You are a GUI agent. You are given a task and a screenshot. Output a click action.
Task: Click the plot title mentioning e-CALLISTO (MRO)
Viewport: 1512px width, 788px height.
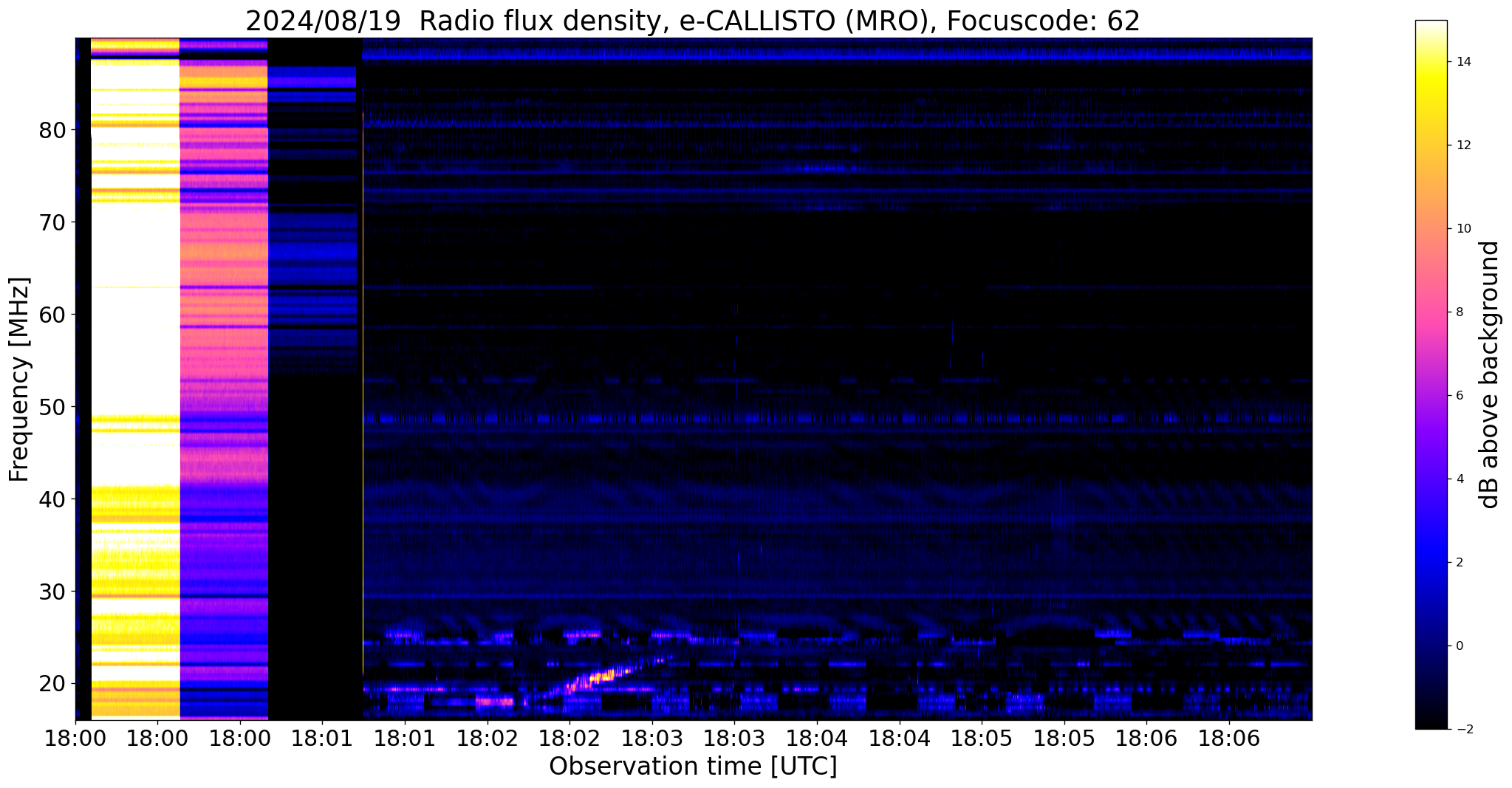click(693, 21)
